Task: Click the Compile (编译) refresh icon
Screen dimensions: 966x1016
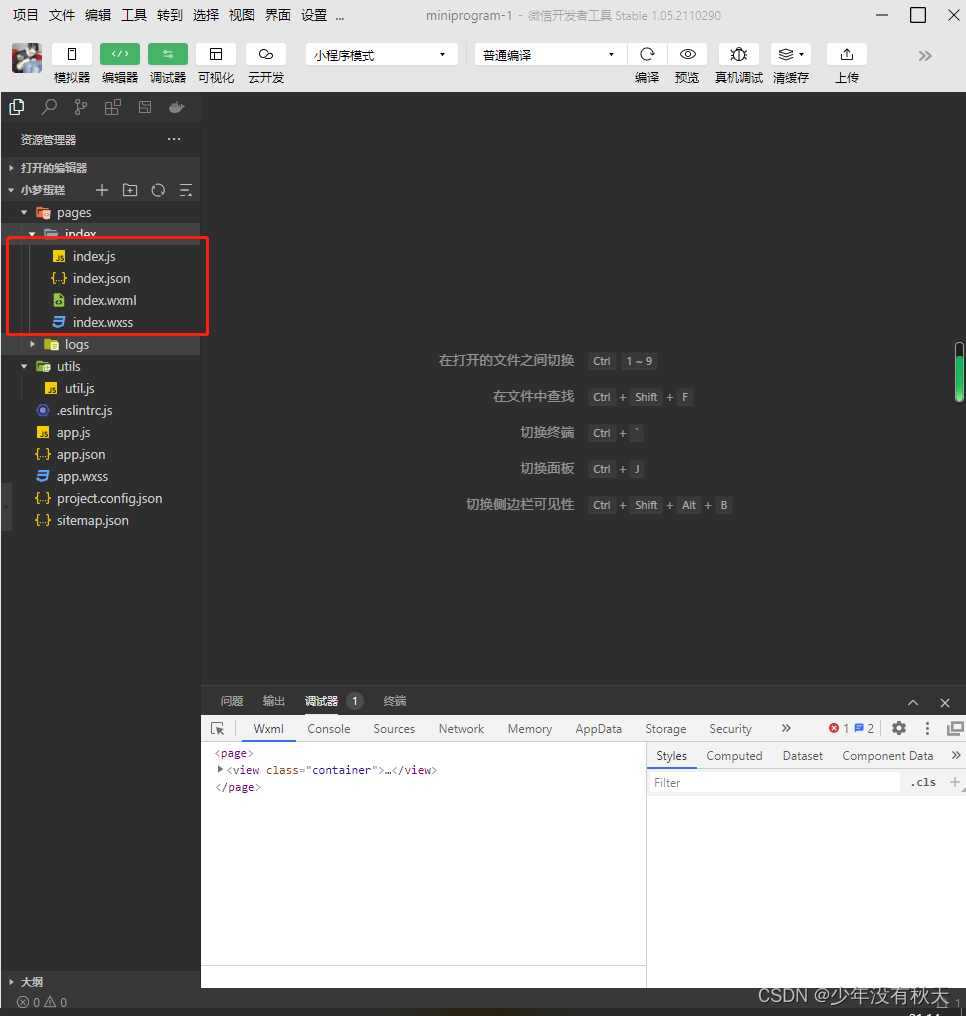Action: [647, 54]
